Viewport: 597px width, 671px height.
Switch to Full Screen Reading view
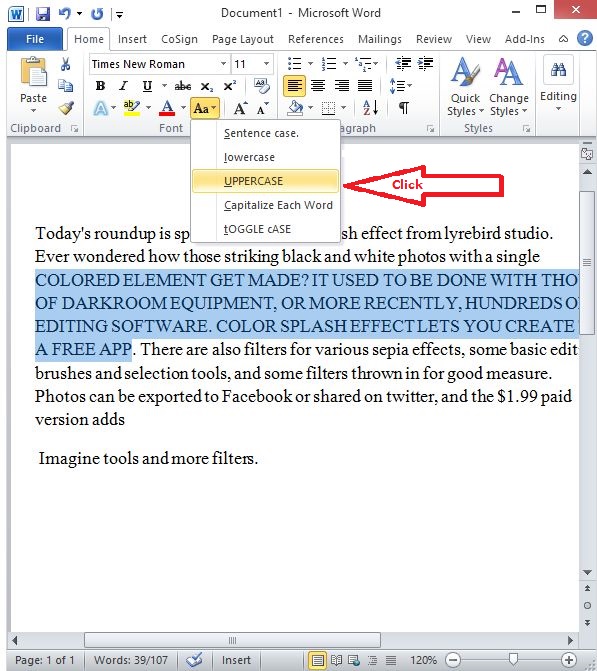pos(336,660)
